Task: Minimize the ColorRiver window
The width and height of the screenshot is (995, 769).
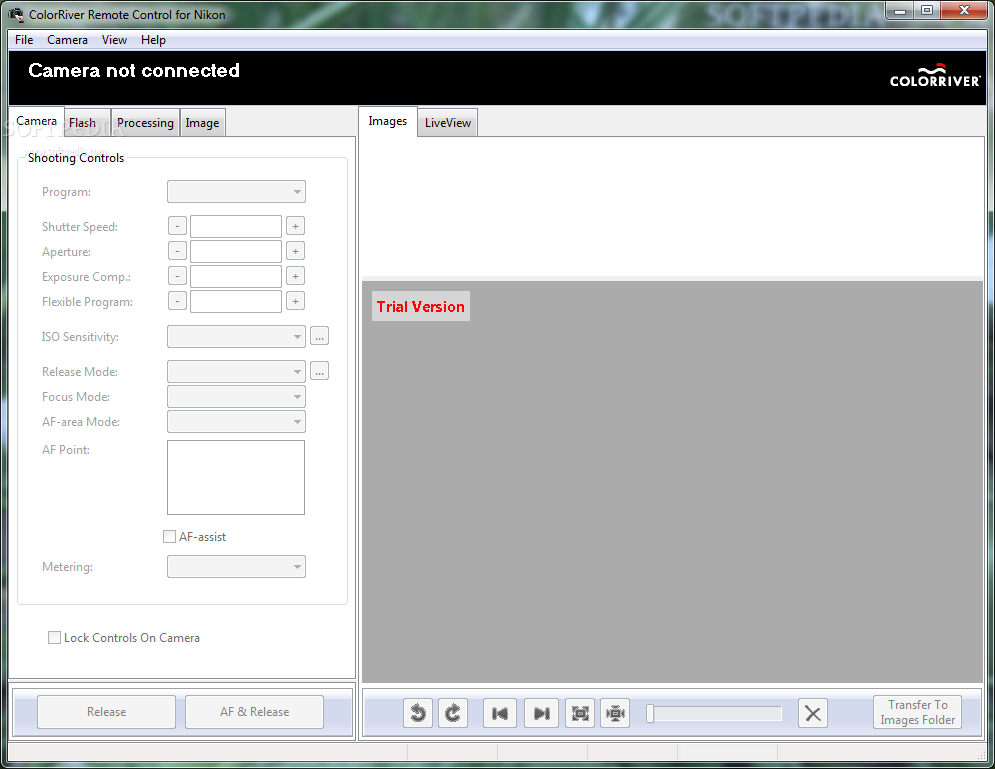Action: (900, 10)
